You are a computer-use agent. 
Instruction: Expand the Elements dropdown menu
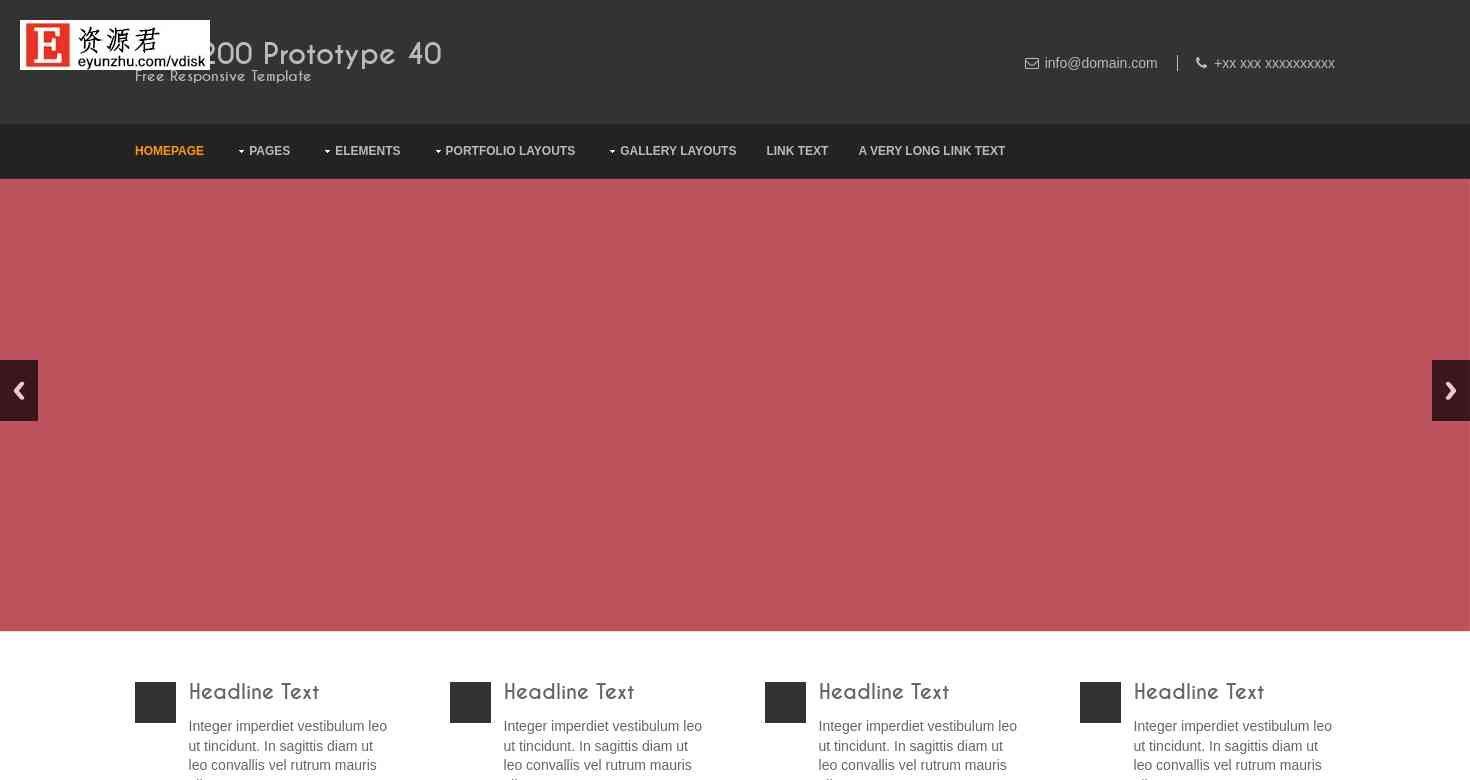point(362,151)
